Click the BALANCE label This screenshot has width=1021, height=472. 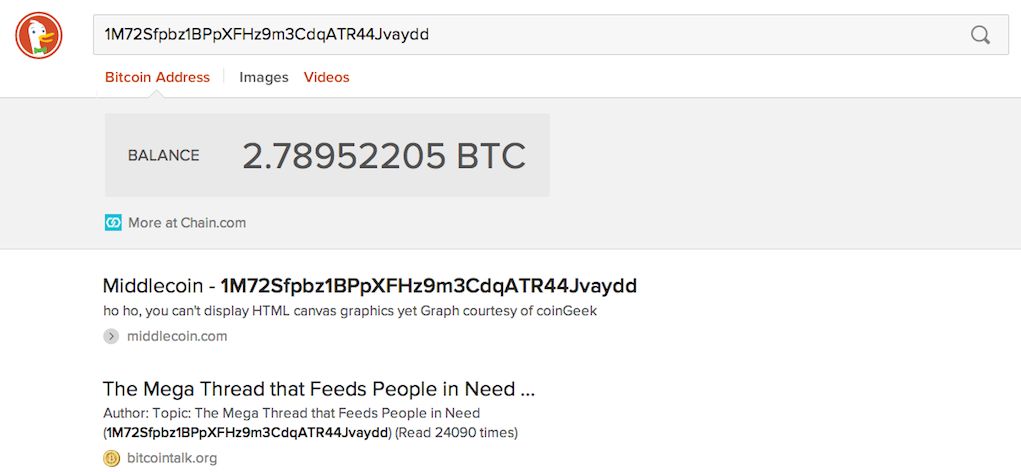pos(163,156)
